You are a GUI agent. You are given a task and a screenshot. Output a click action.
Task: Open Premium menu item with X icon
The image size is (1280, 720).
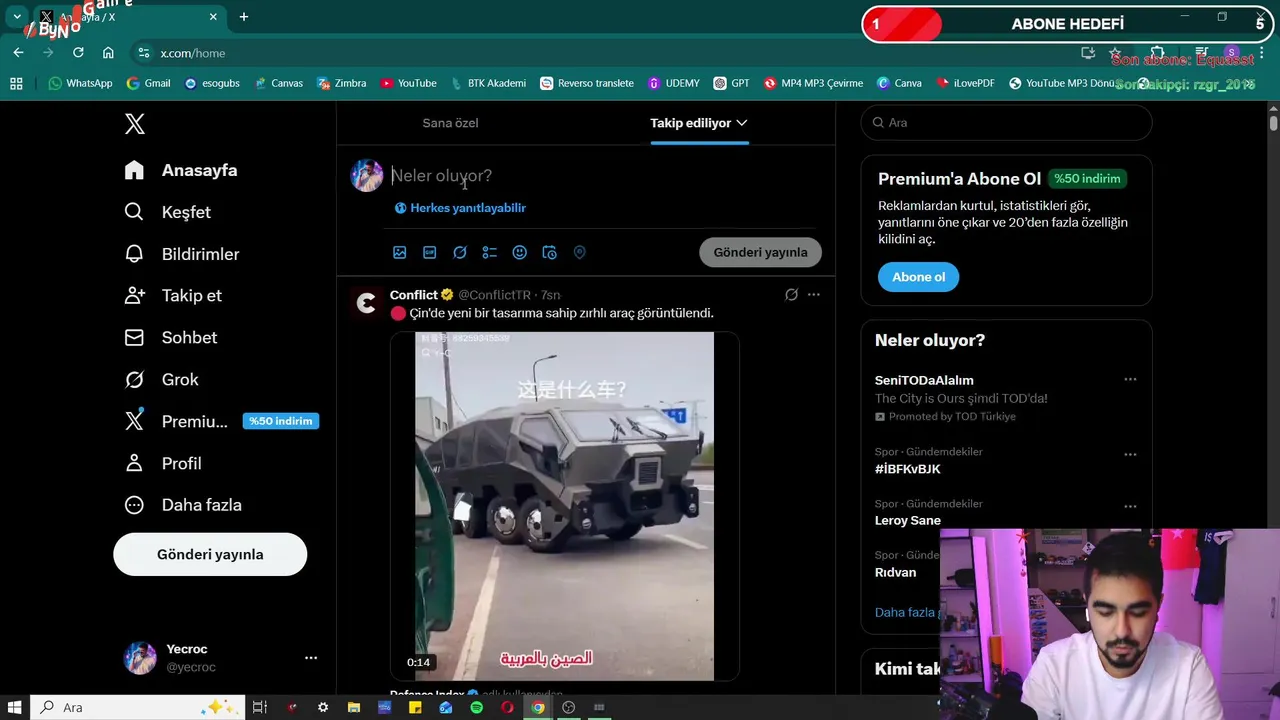click(x=176, y=421)
